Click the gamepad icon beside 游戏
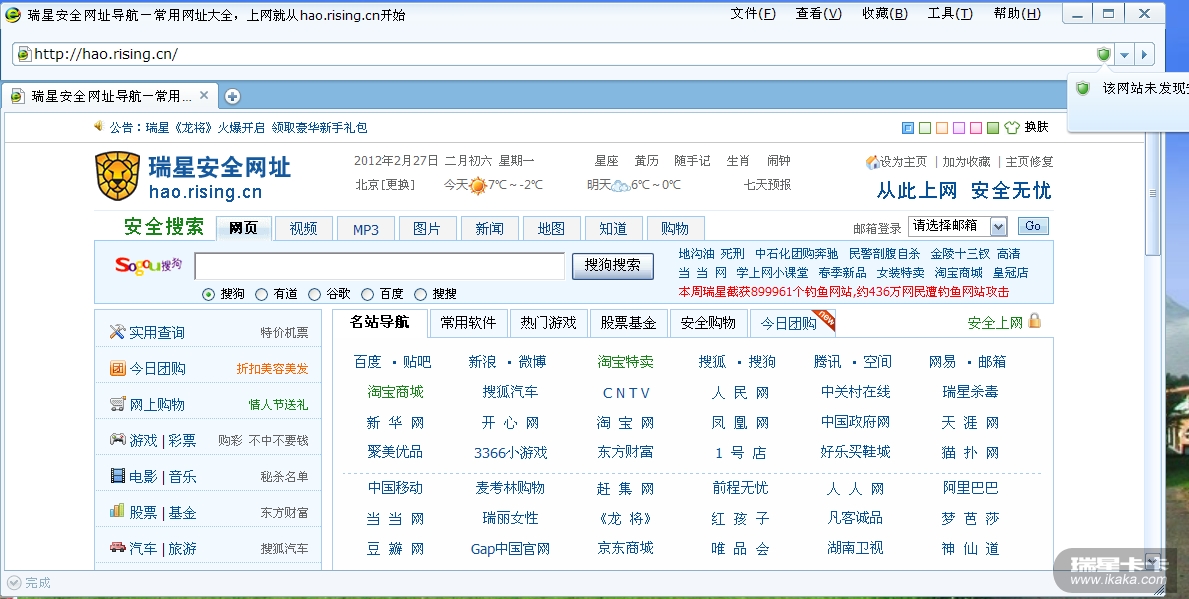 [117, 439]
